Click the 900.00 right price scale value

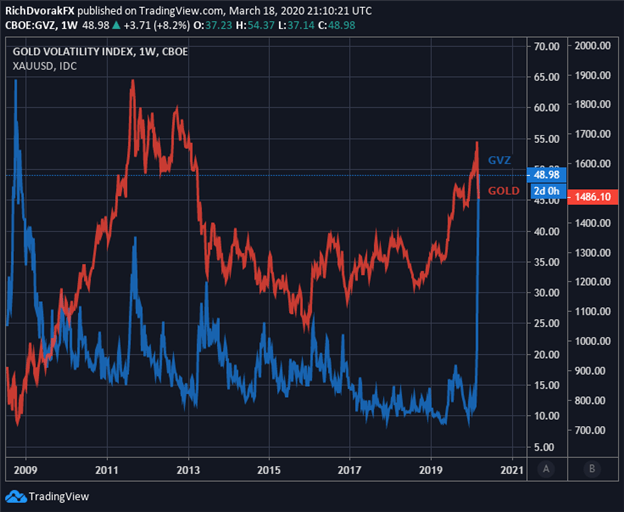point(590,371)
